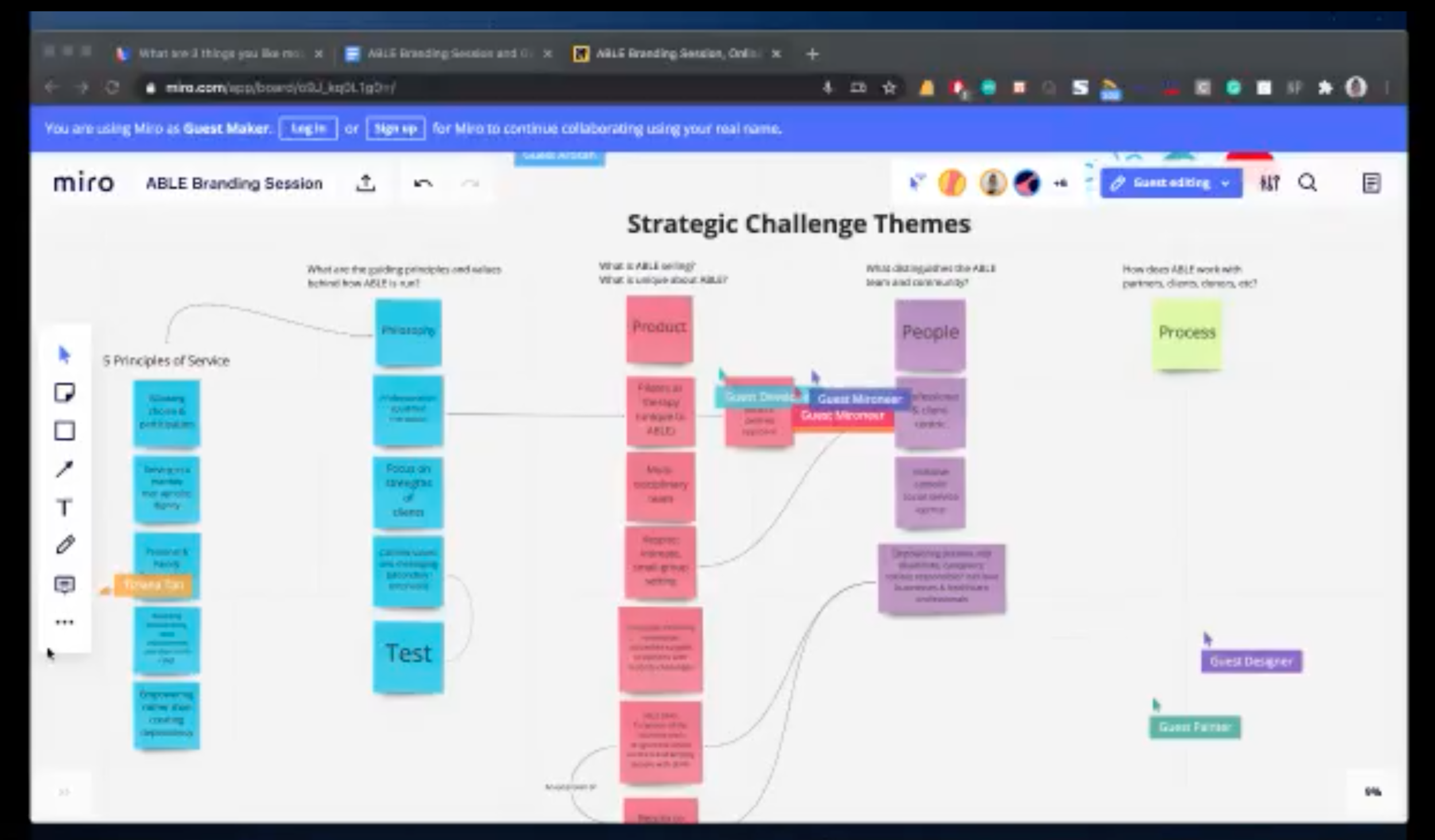Open board search magnifier
The image size is (1435, 840).
coord(1308,183)
